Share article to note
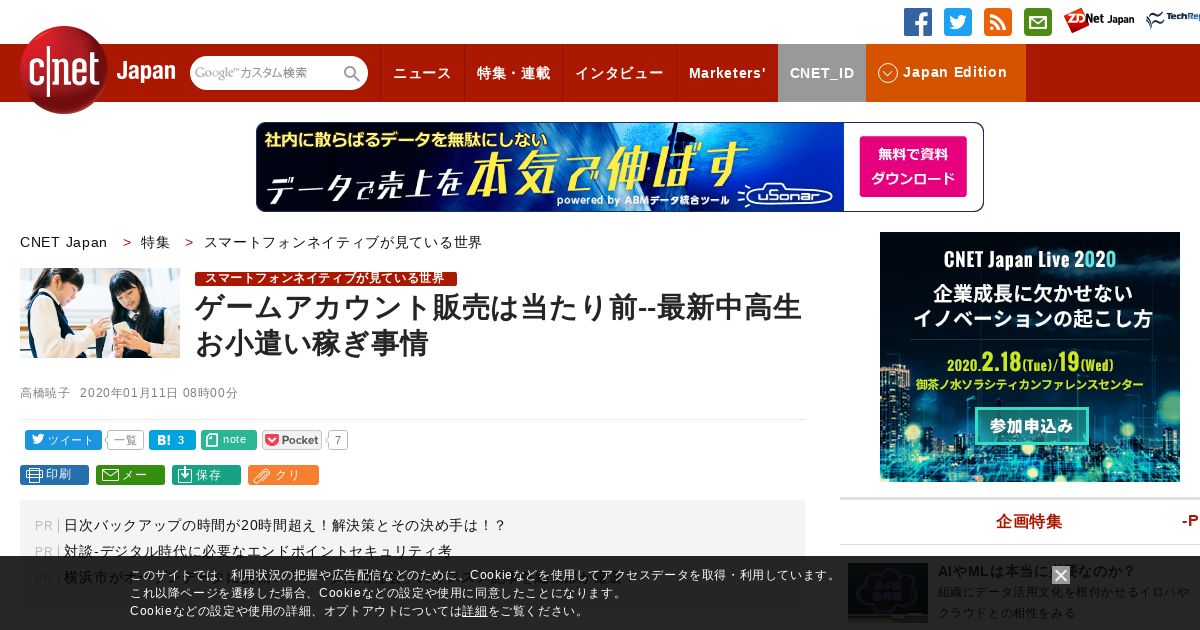 (229, 440)
